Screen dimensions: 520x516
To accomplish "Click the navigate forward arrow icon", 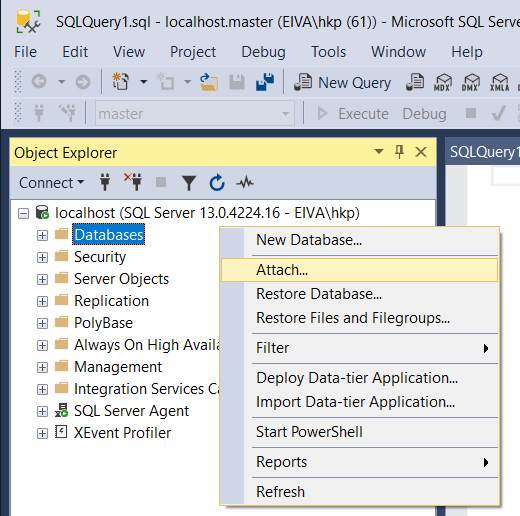I will coord(83,81).
